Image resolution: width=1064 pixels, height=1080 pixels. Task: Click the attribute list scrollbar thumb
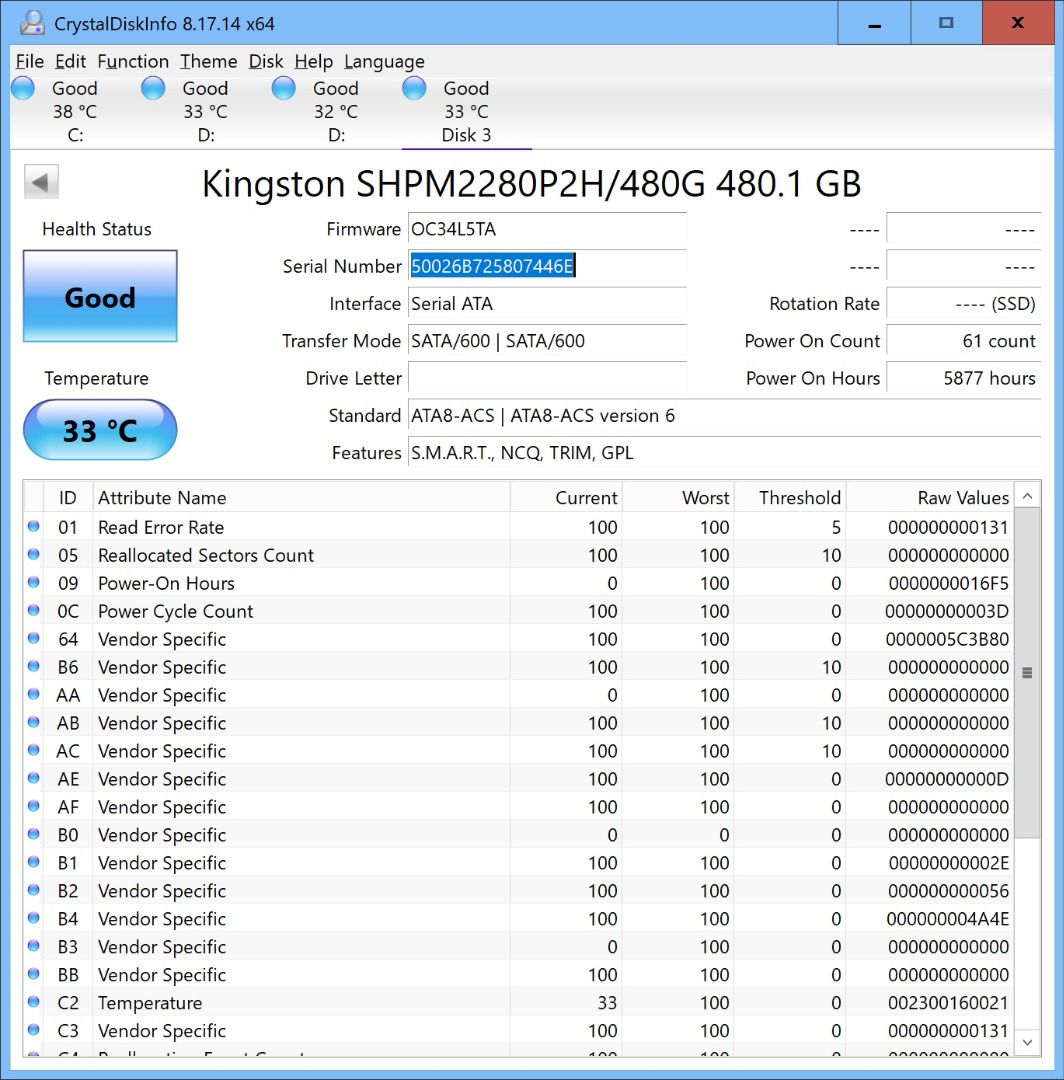click(x=1028, y=673)
